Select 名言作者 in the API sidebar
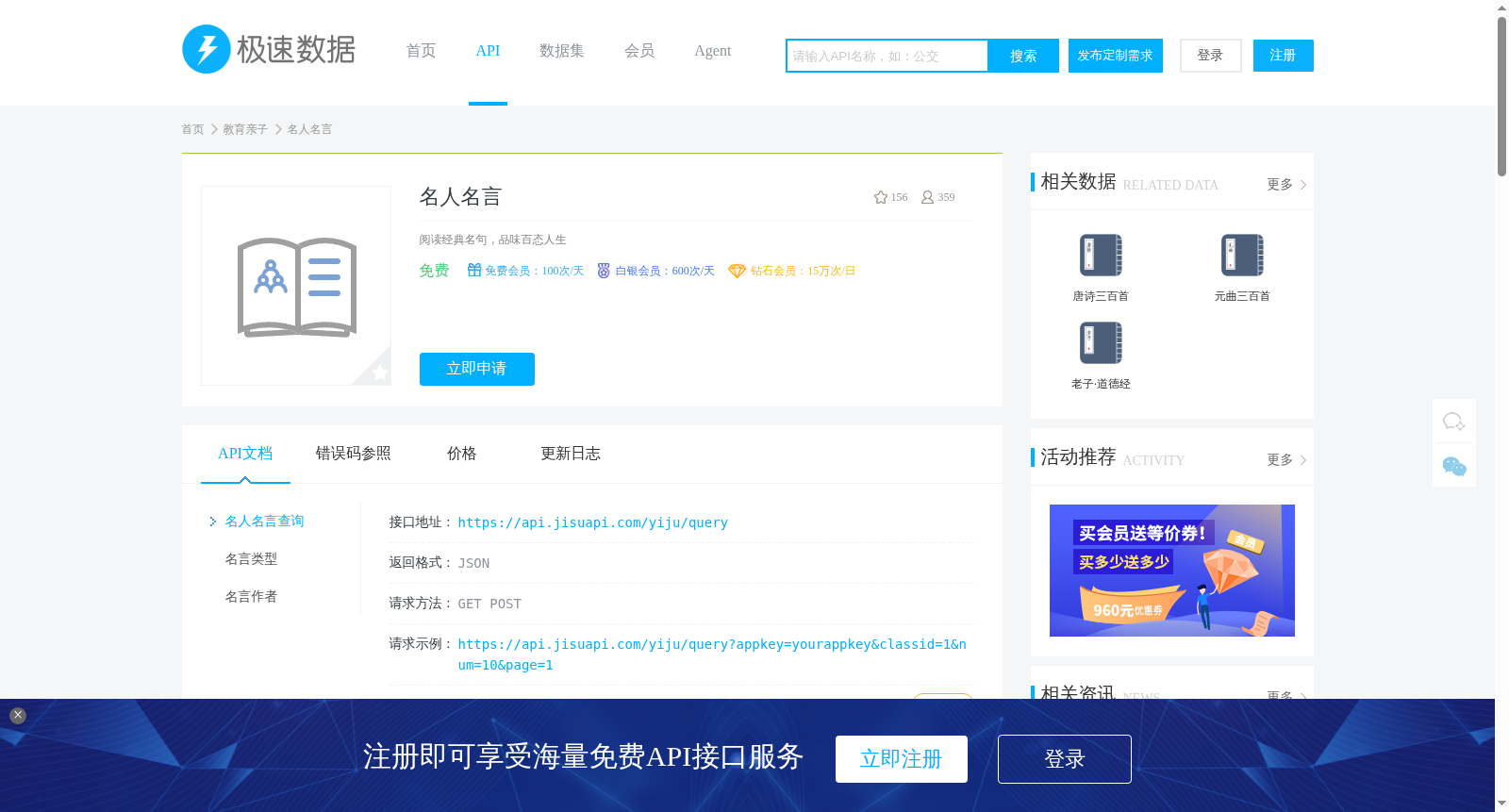The width and height of the screenshot is (1509, 812). coord(251,597)
